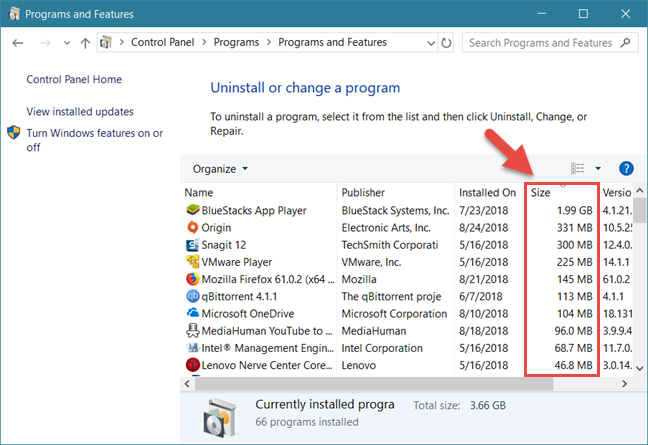Open Turn Windows features on or off
The image size is (648, 445).
pyautogui.click(x=95, y=140)
